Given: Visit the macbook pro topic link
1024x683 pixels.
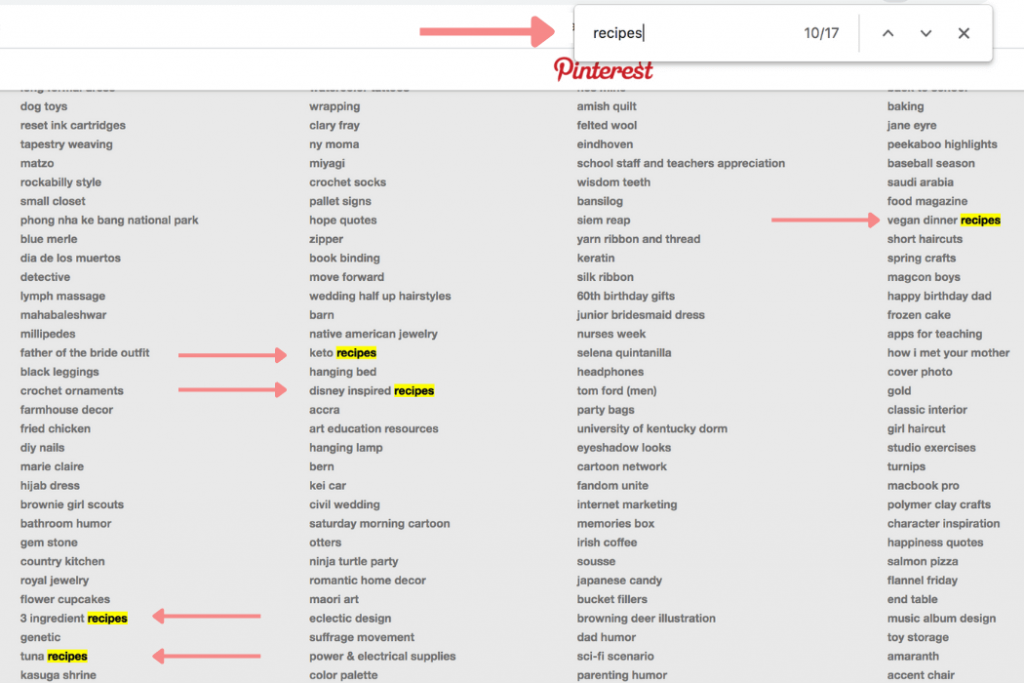Looking at the screenshot, I should click(923, 485).
